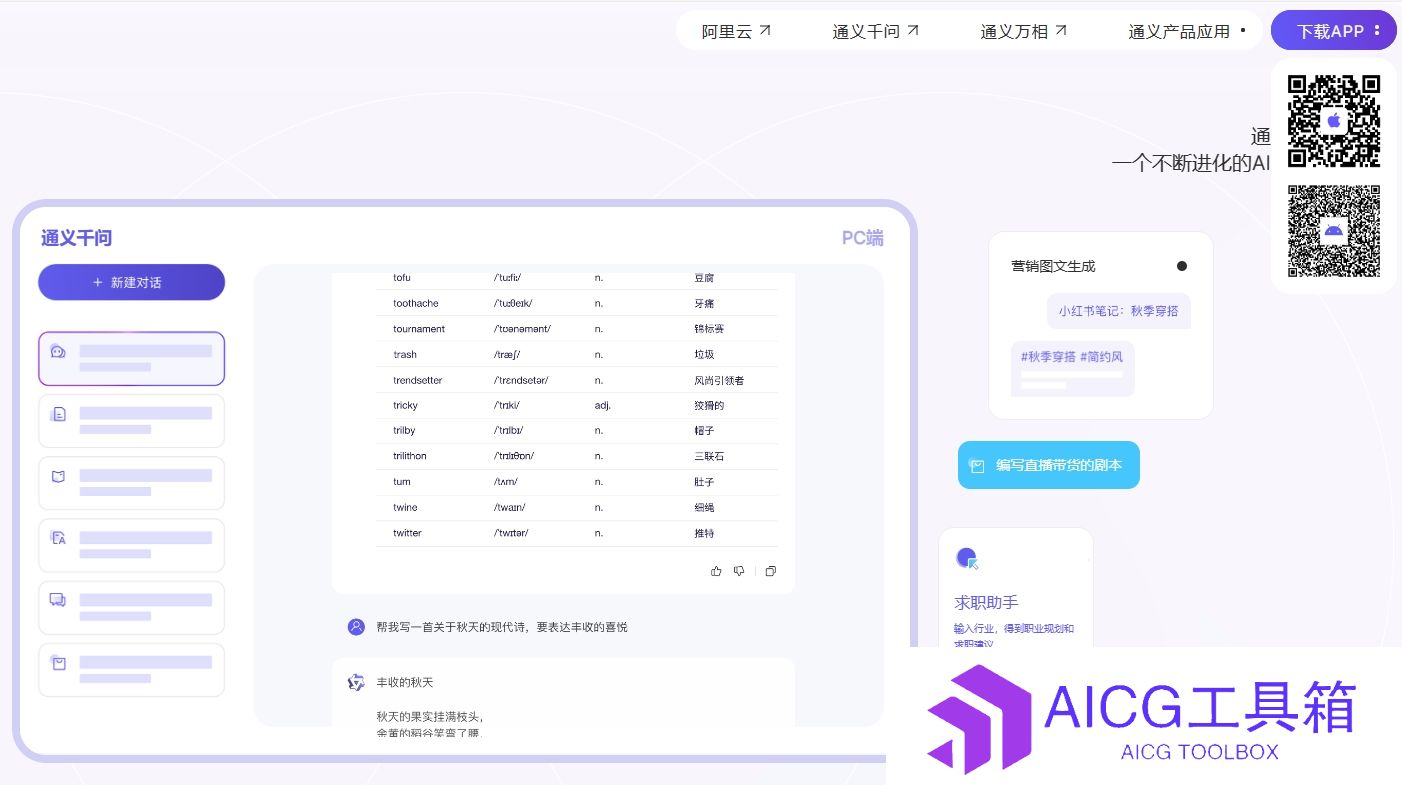The width and height of the screenshot is (1402, 785).
Task: Click the trilby word cell
Action: pos(404,430)
